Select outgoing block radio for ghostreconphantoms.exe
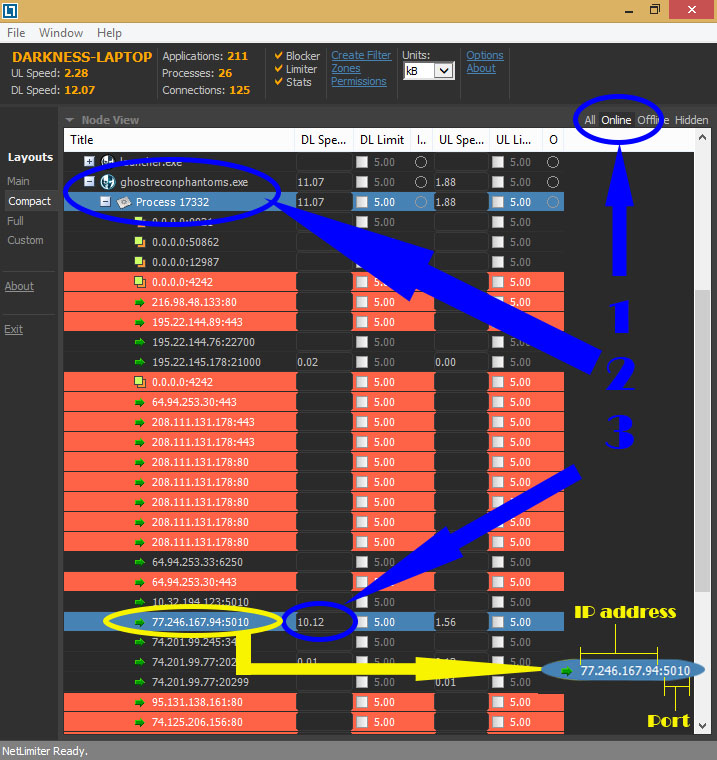The image size is (717, 760). (553, 182)
